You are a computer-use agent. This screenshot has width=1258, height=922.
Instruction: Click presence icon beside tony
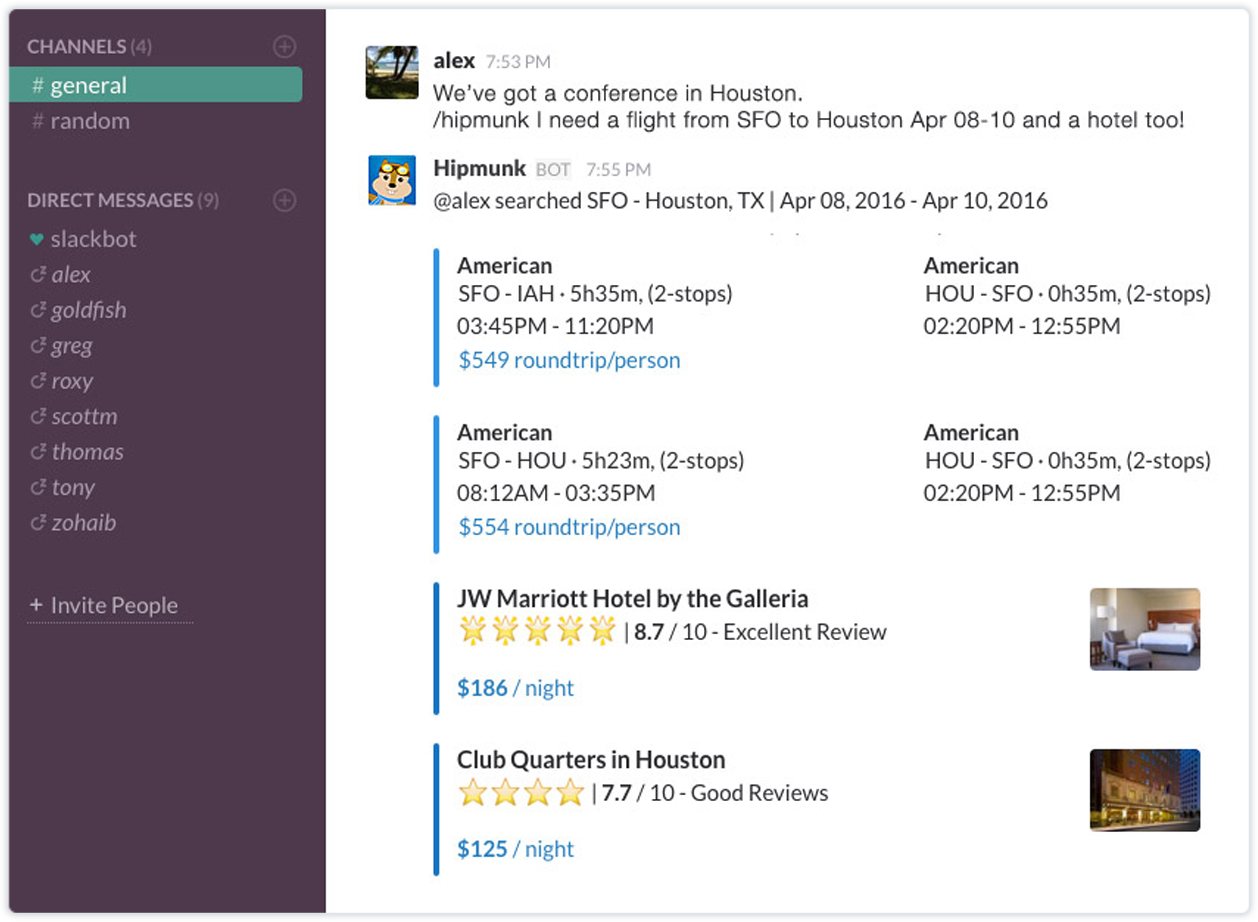pyautogui.click(x=38, y=488)
